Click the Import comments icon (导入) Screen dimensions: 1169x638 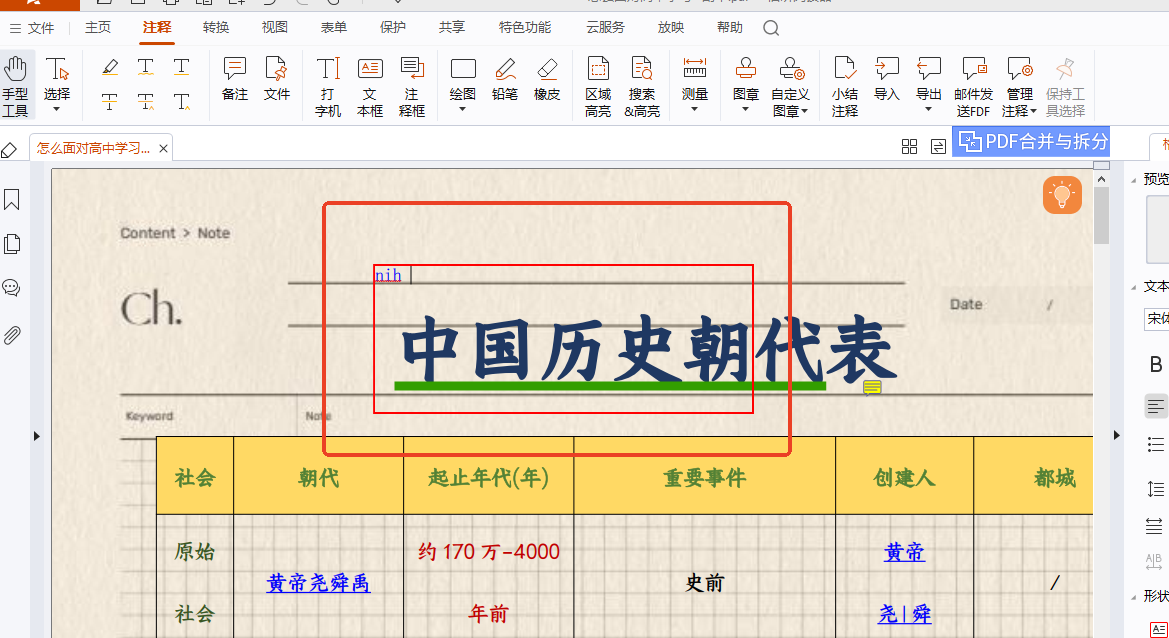[x=887, y=80]
